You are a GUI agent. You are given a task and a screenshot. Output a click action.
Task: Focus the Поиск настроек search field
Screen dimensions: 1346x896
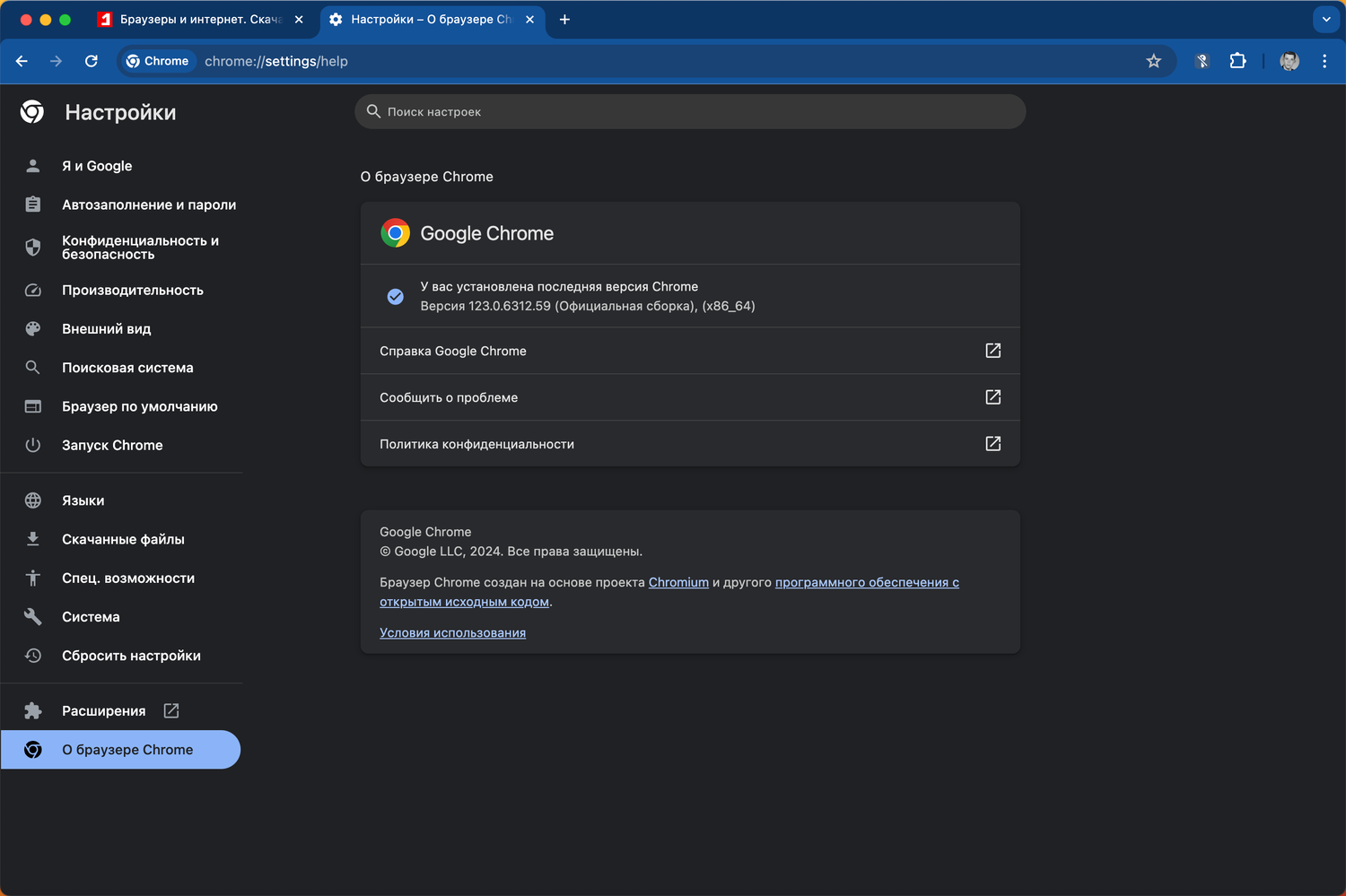689,112
